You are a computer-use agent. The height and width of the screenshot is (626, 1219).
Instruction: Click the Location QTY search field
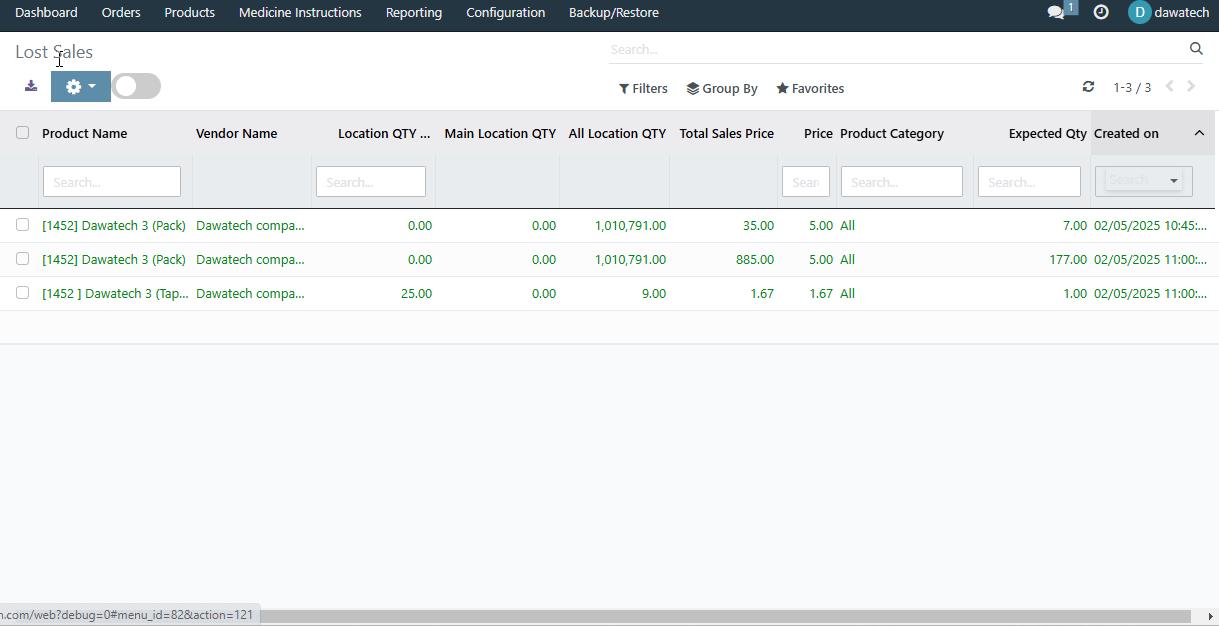point(371,182)
